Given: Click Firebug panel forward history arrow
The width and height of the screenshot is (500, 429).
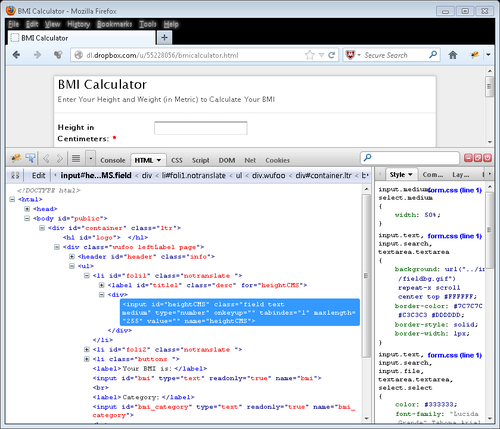Looking at the screenshot, I should point(60,159).
